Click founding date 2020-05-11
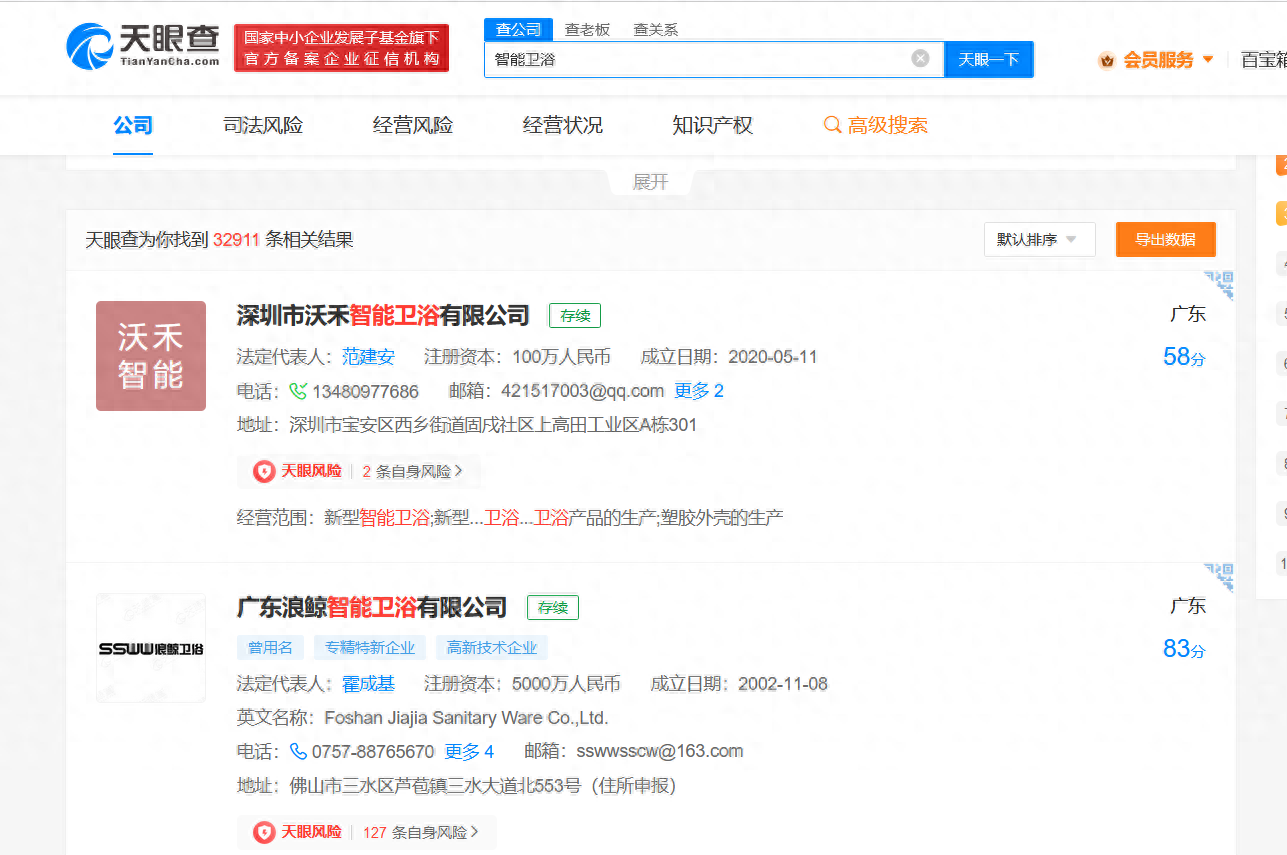1287x855 pixels. click(x=773, y=357)
